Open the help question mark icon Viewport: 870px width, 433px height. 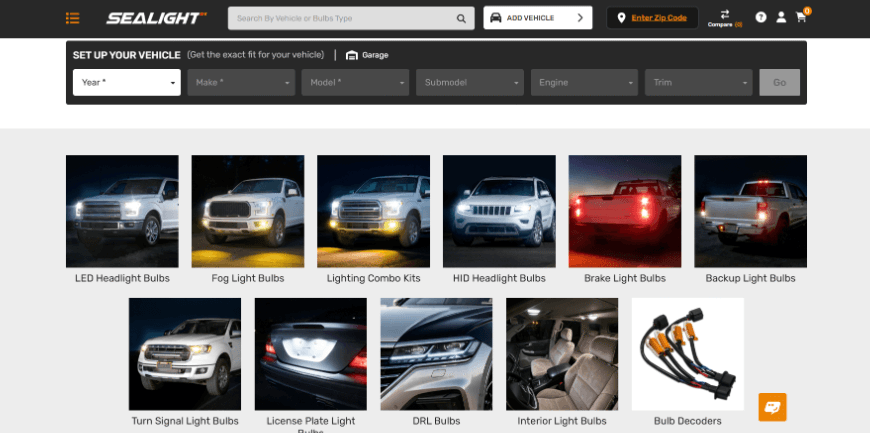(x=761, y=17)
